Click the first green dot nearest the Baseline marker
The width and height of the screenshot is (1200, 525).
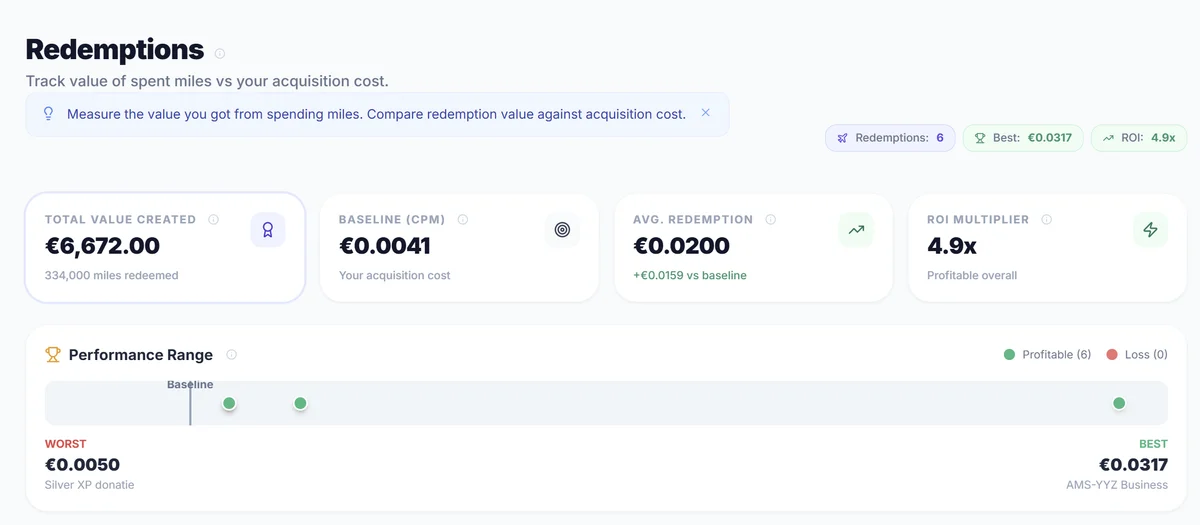pyautogui.click(x=229, y=404)
